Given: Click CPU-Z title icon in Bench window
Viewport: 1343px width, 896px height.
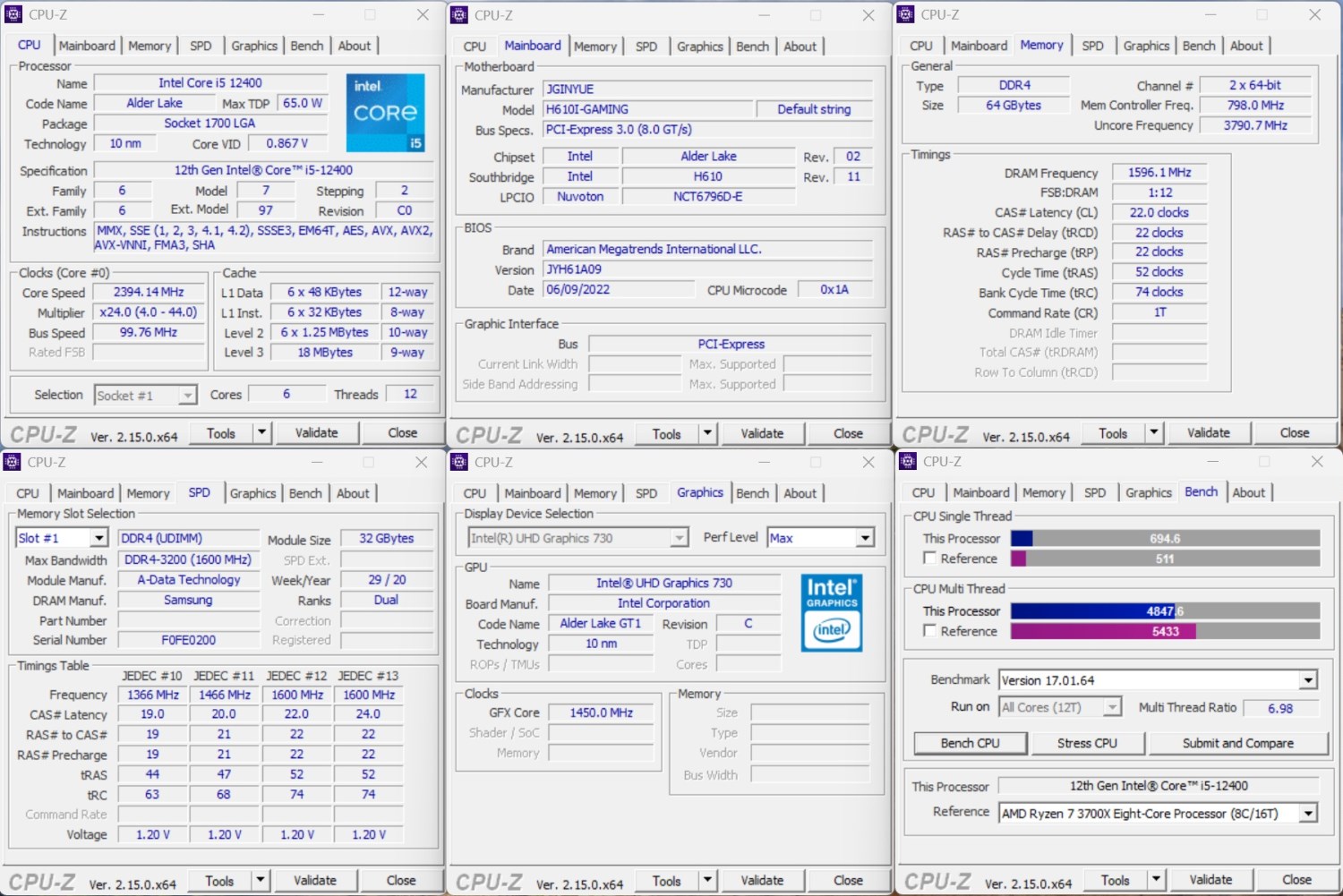Looking at the screenshot, I should coord(908,462).
